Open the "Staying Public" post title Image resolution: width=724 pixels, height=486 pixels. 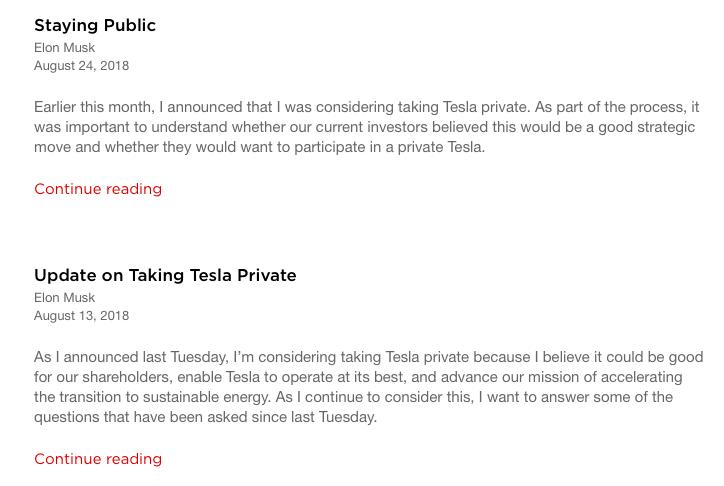95,26
